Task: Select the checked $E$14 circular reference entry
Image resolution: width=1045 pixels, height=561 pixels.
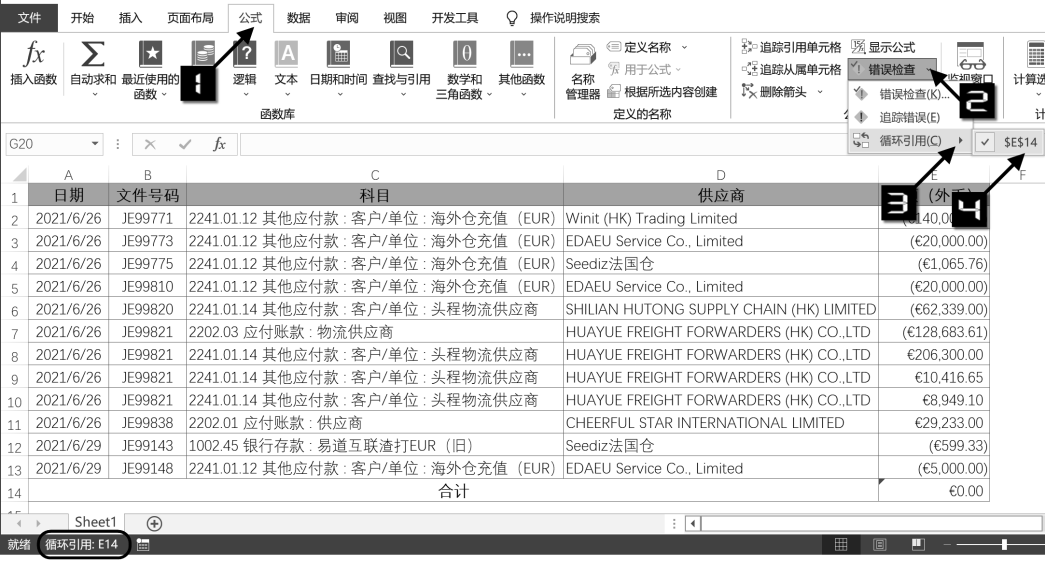Action: (1010, 142)
